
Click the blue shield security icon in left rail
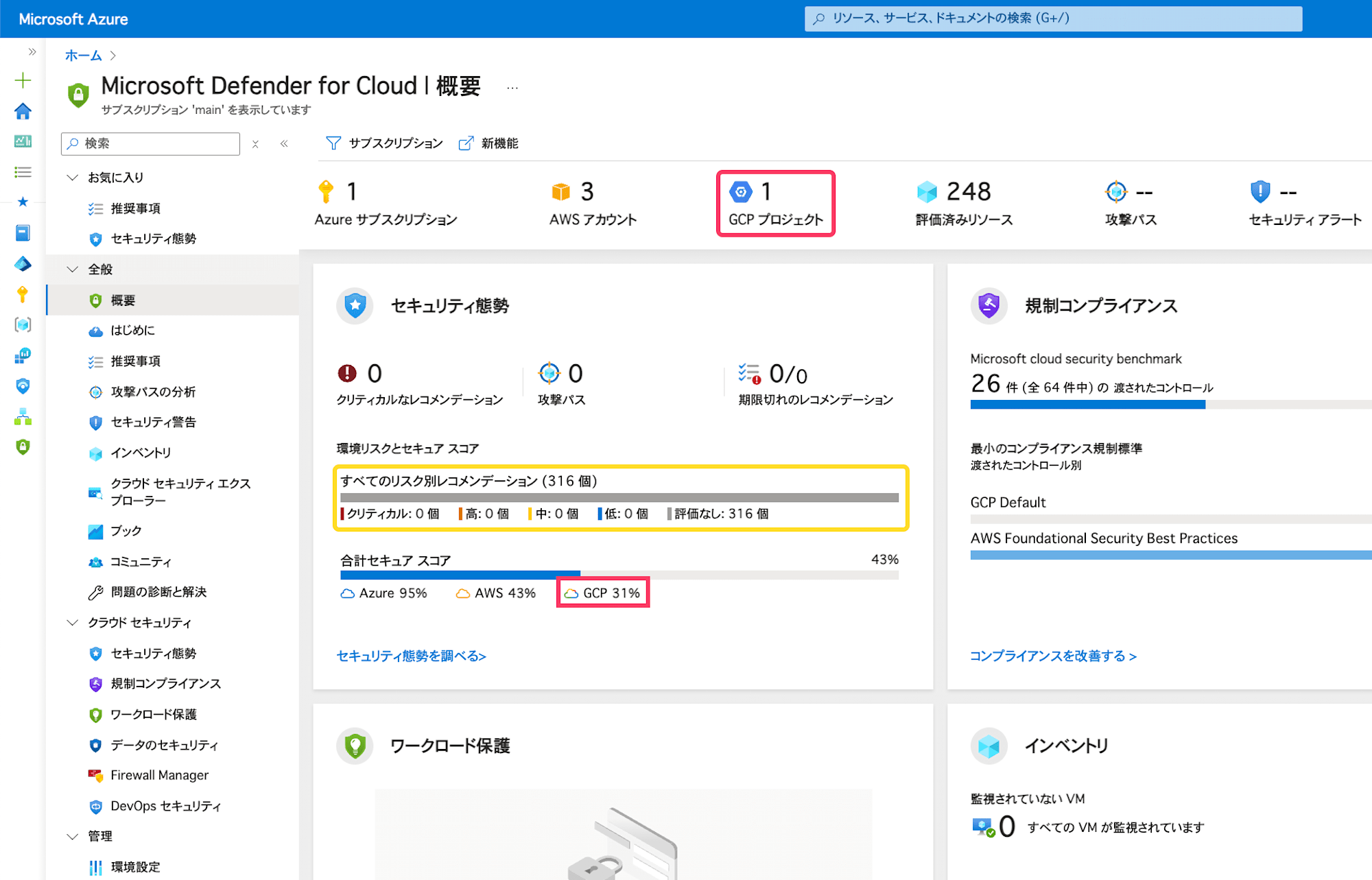pyautogui.click(x=23, y=386)
